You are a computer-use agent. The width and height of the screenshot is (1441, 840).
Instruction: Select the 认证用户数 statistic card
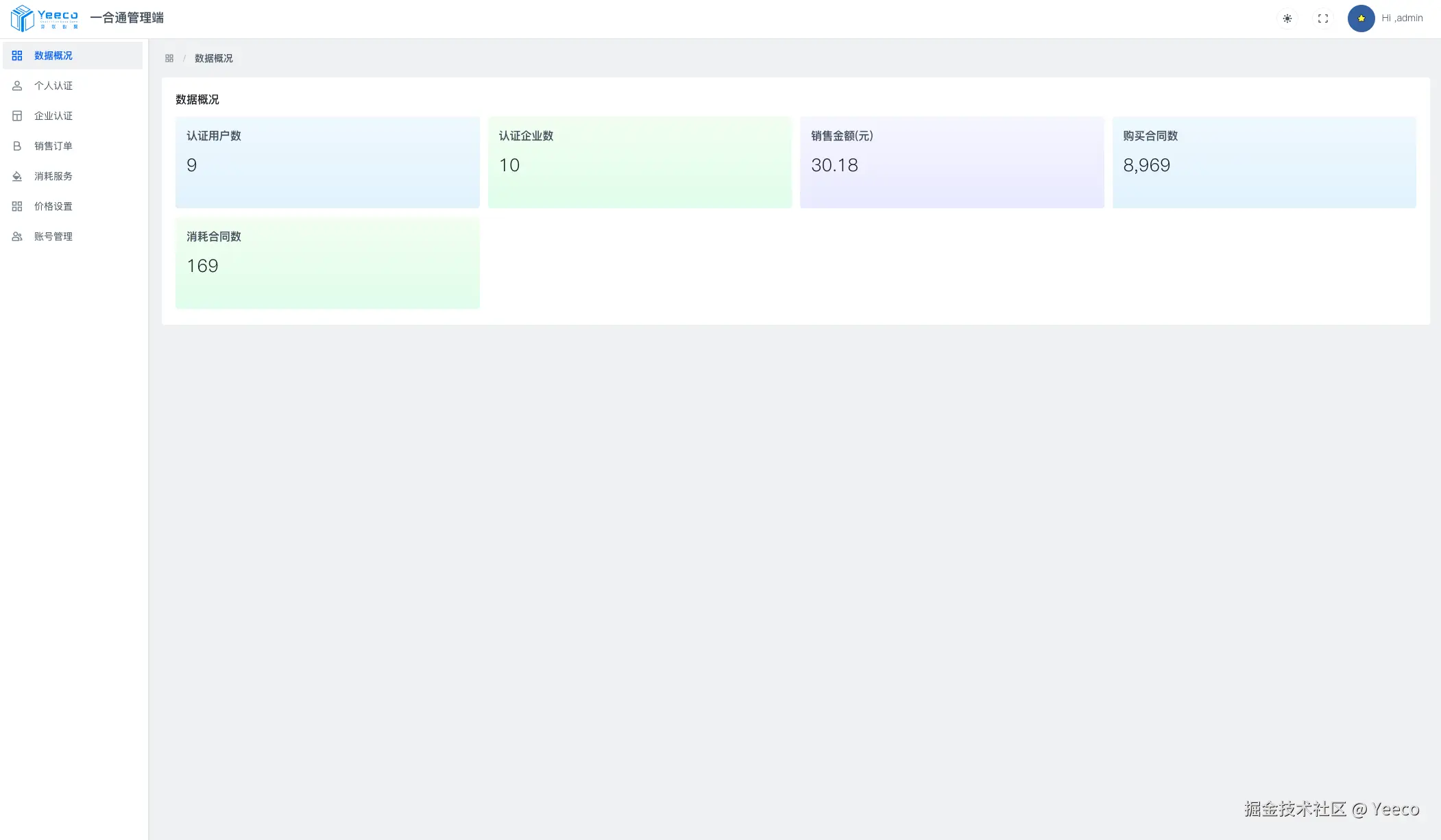pyautogui.click(x=327, y=162)
